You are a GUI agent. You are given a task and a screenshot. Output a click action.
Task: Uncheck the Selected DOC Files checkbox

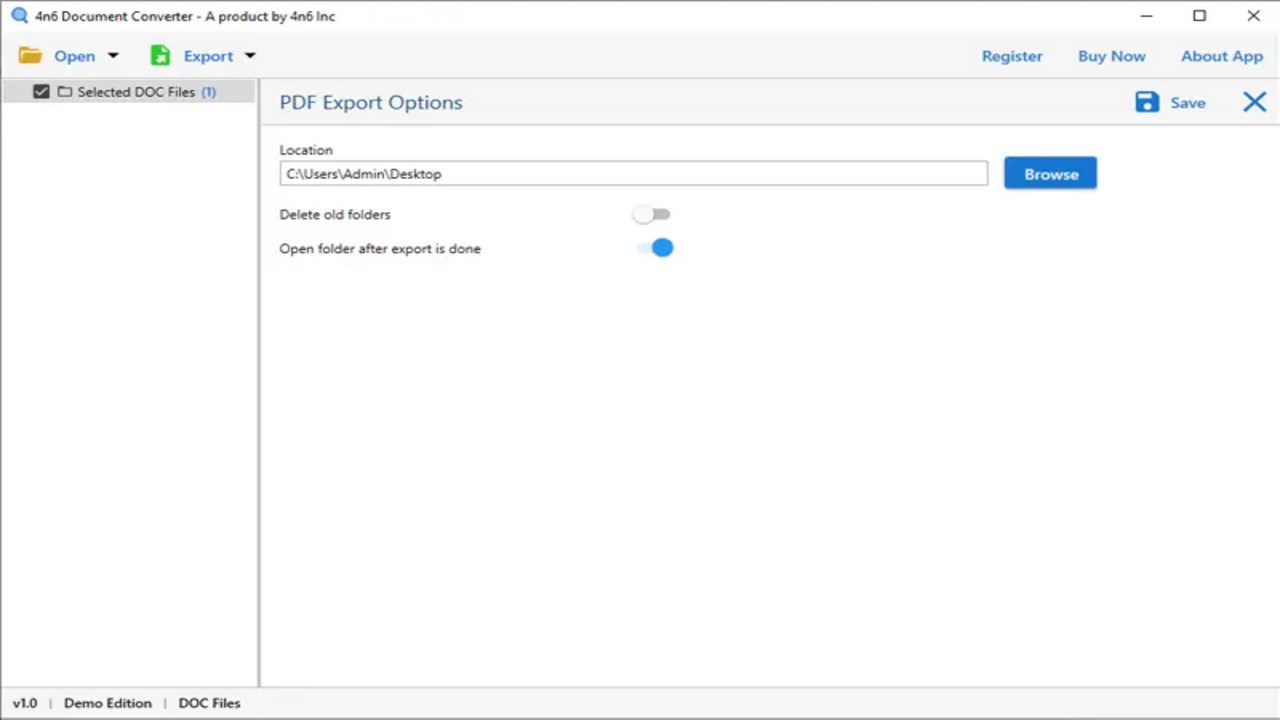coord(41,91)
